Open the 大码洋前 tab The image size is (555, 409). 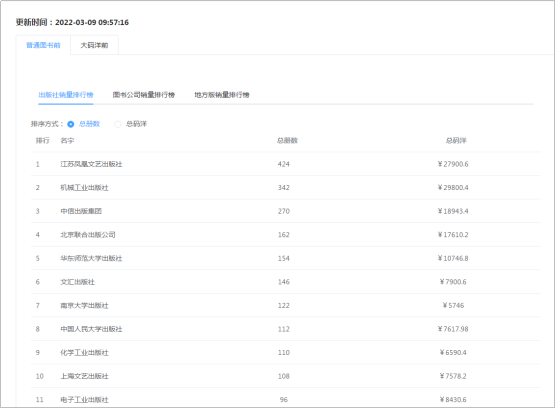(94, 45)
